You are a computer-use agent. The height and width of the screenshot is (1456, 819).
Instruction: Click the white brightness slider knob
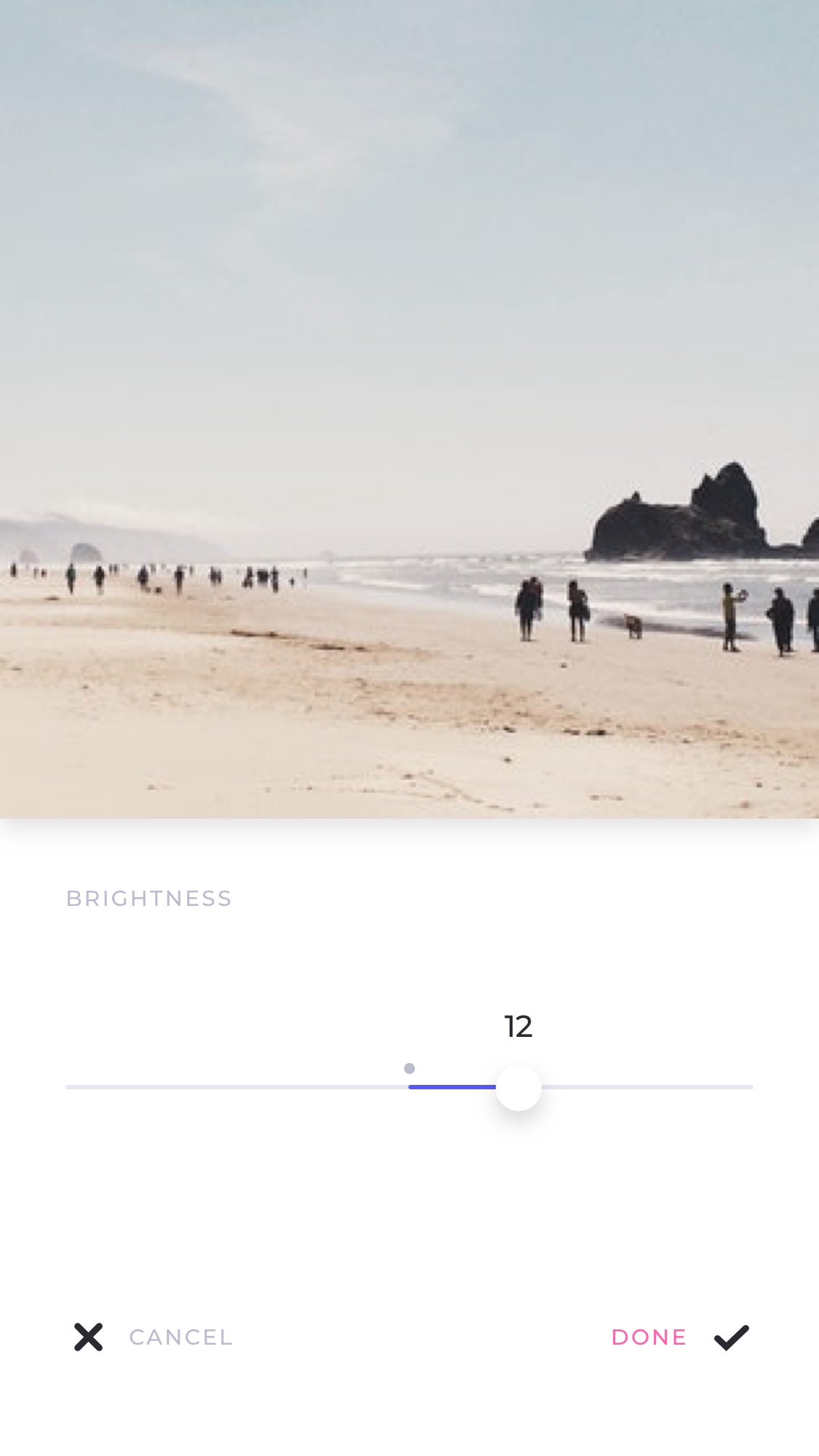518,1087
